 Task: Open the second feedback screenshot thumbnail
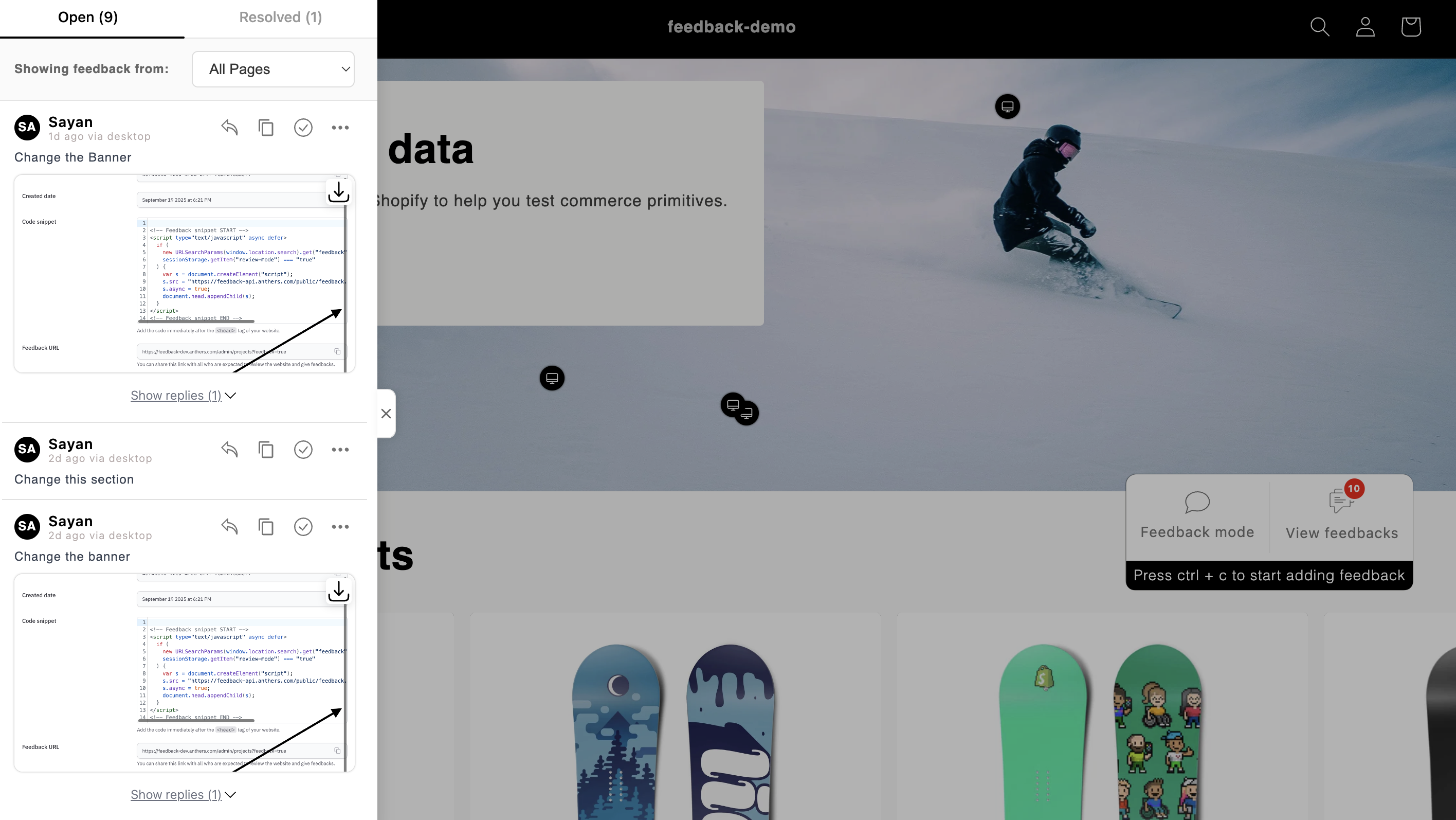pyautogui.click(x=184, y=673)
